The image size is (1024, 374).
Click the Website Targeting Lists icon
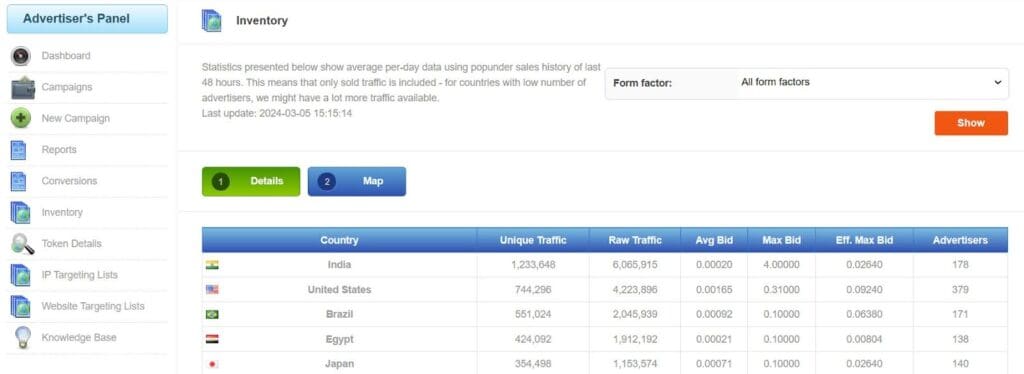click(20, 307)
